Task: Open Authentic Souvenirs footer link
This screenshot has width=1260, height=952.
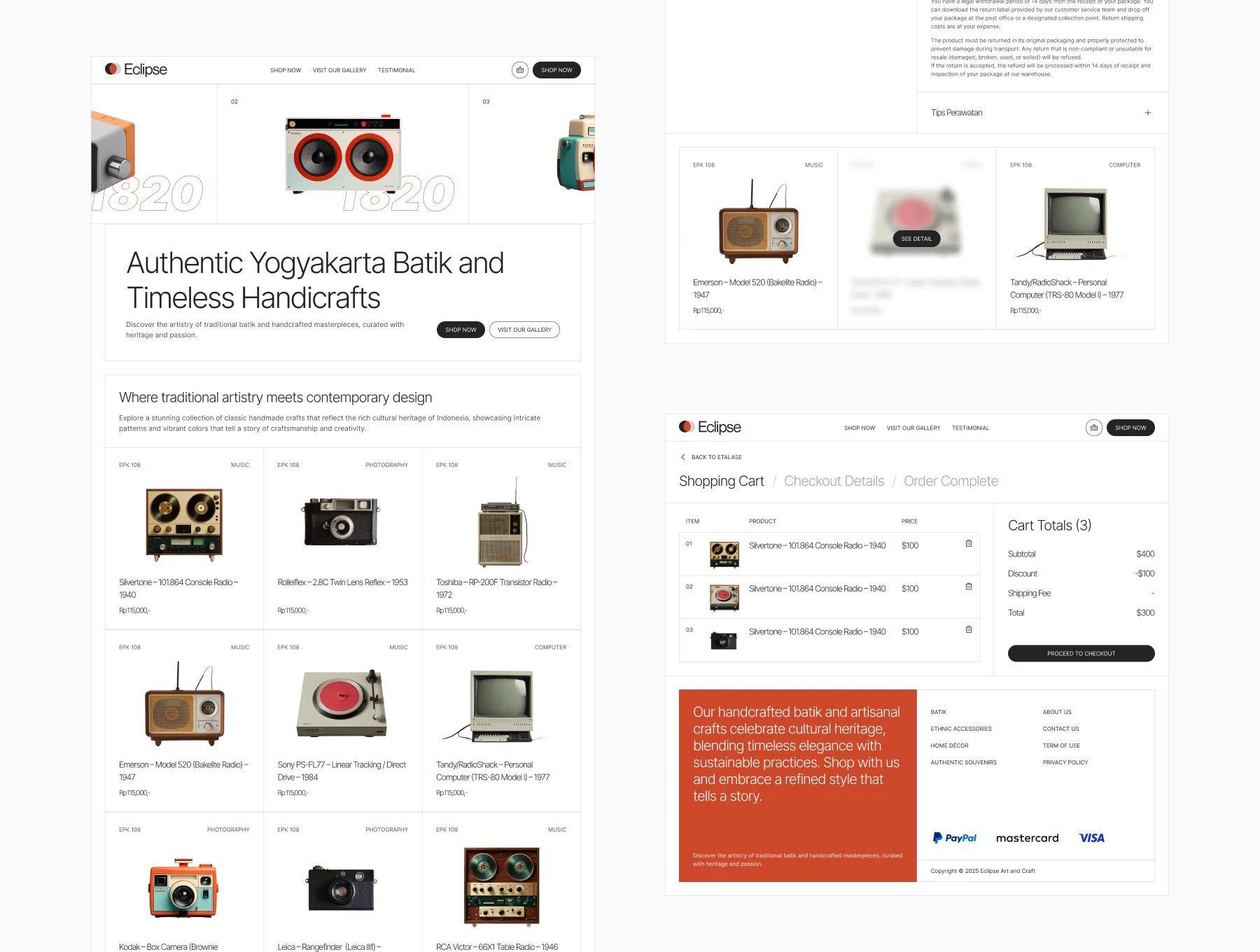Action: pyautogui.click(x=963, y=762)
